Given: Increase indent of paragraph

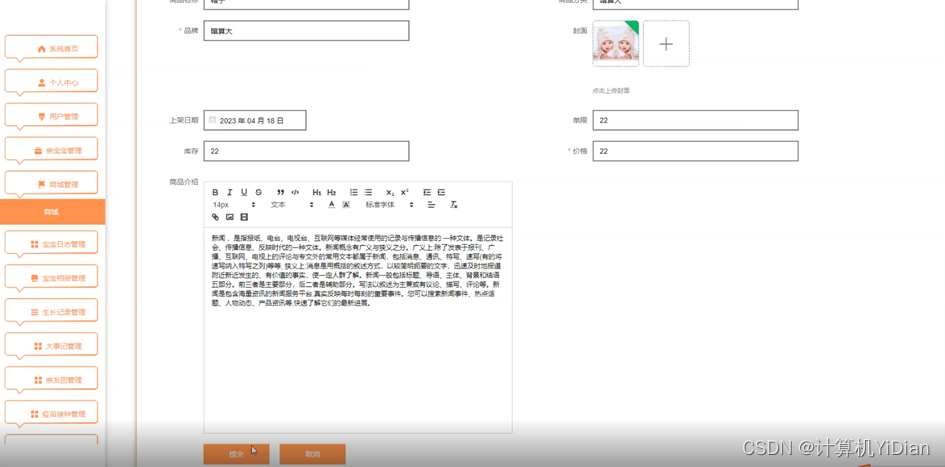Looking at the screenshot, I should (x=441, y=192).
